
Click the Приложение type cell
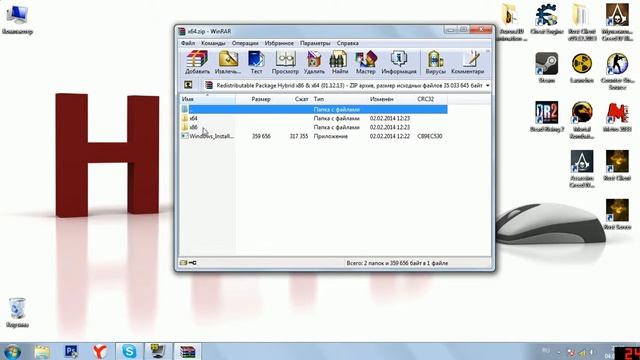pyautogui.click(x=331, y=136)
